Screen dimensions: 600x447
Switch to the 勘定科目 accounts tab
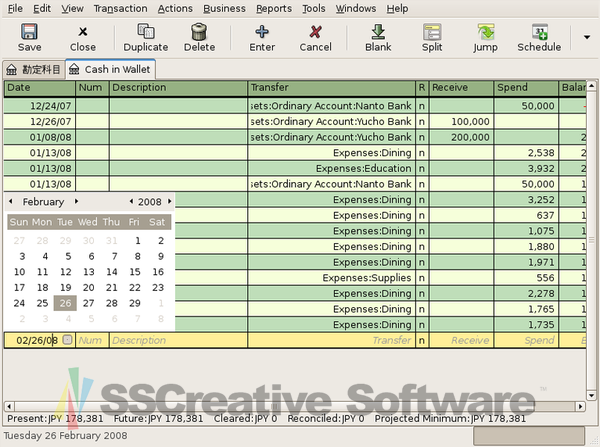pyautogui.click(x=34, y=70)
